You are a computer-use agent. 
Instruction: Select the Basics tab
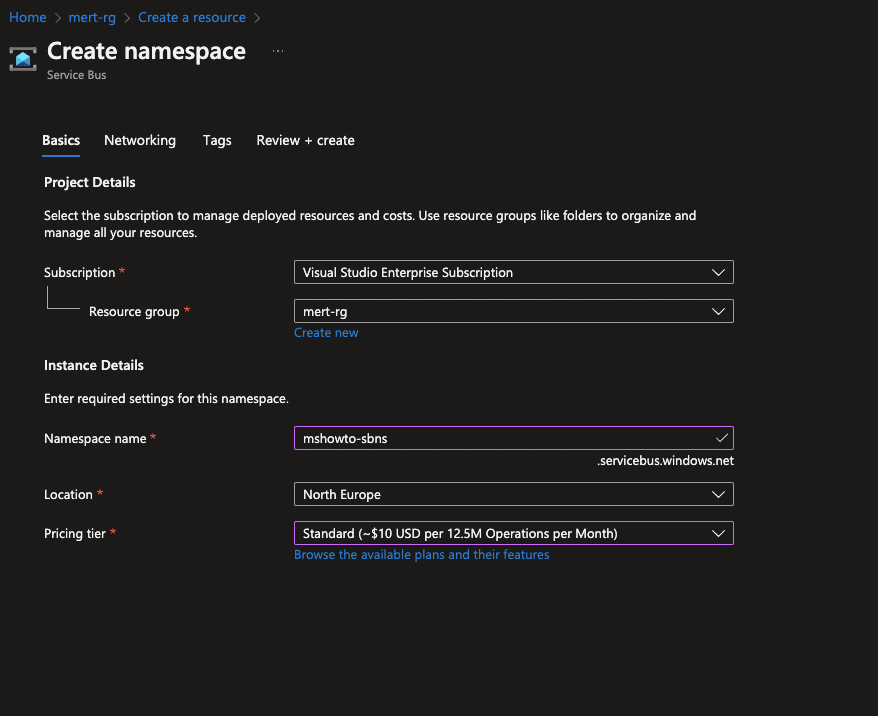[x=61, y=141]
